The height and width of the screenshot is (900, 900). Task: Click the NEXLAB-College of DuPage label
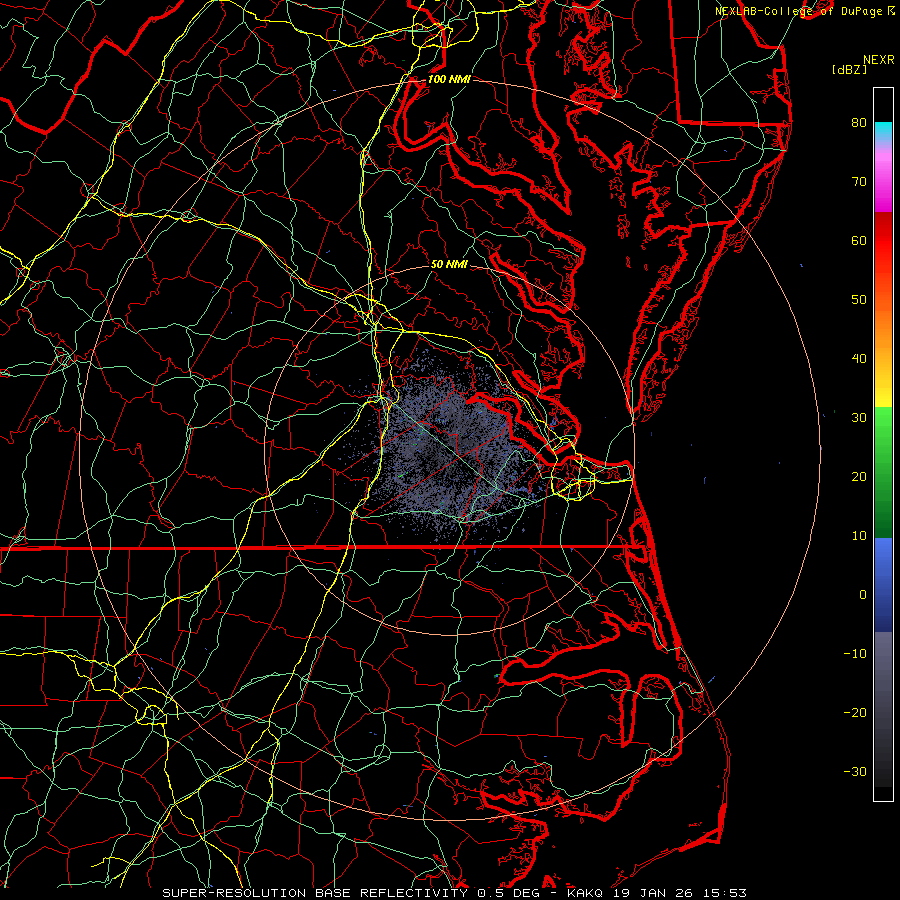tap(796, 10)
